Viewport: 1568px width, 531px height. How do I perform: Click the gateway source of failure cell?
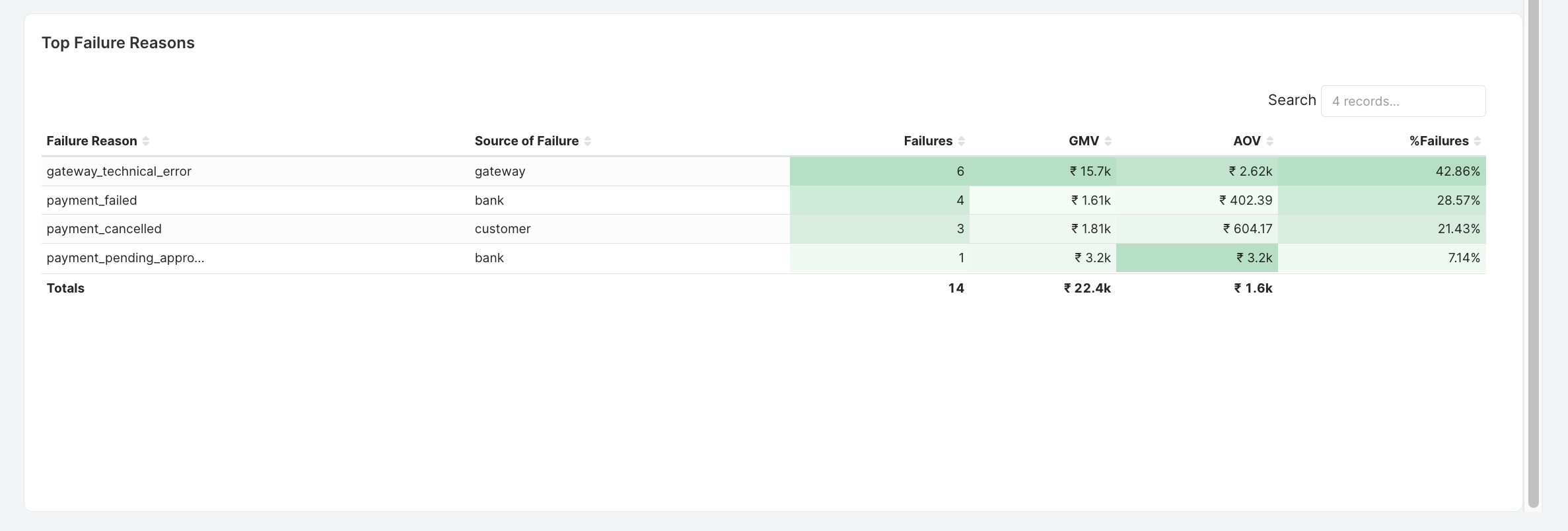pyautogui.click(x=500, y=171)
